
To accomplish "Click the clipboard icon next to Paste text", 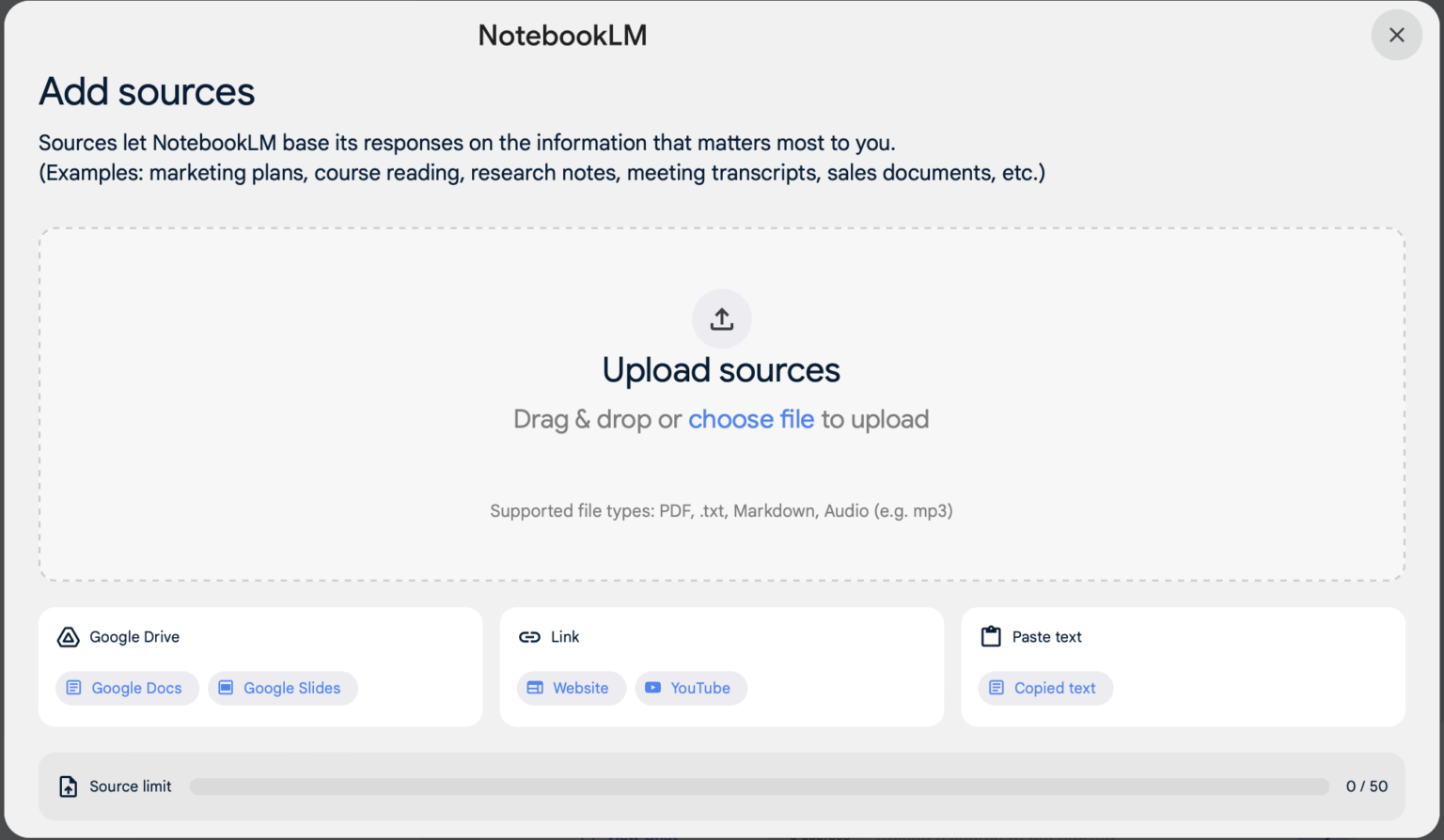I will pos(990,636).
